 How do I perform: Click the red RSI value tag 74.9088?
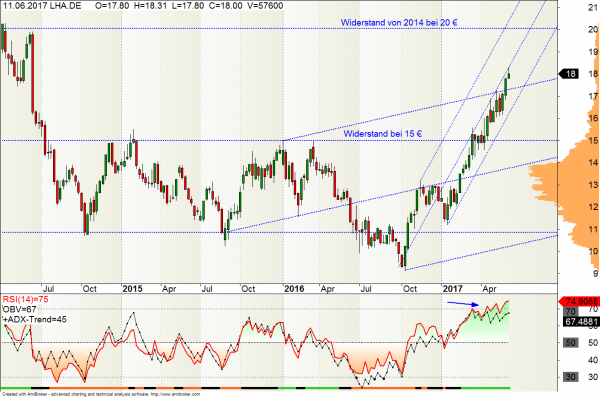tap(579, 301)
